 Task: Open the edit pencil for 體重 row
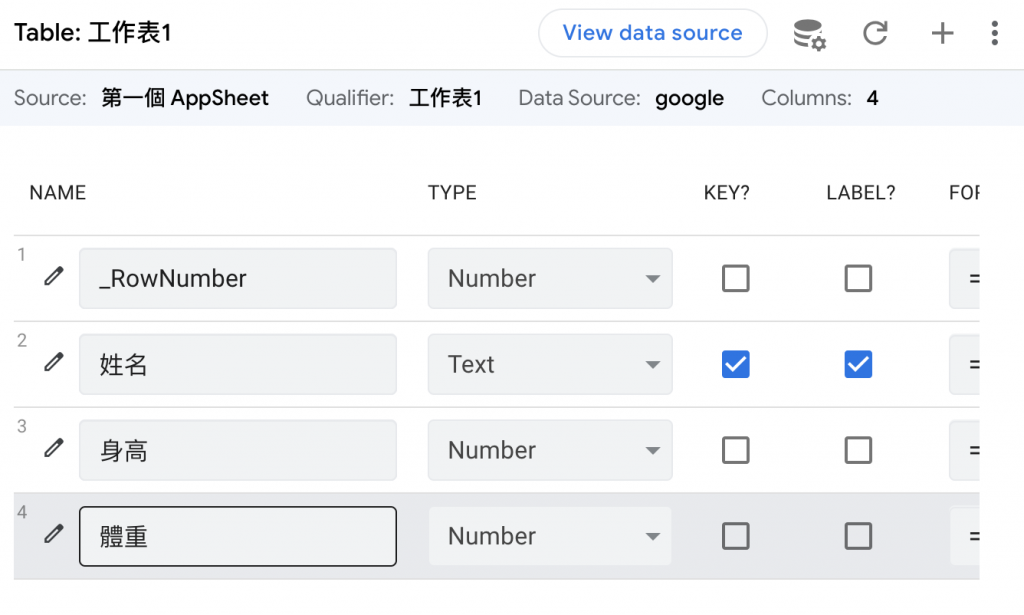pos(54,535)
